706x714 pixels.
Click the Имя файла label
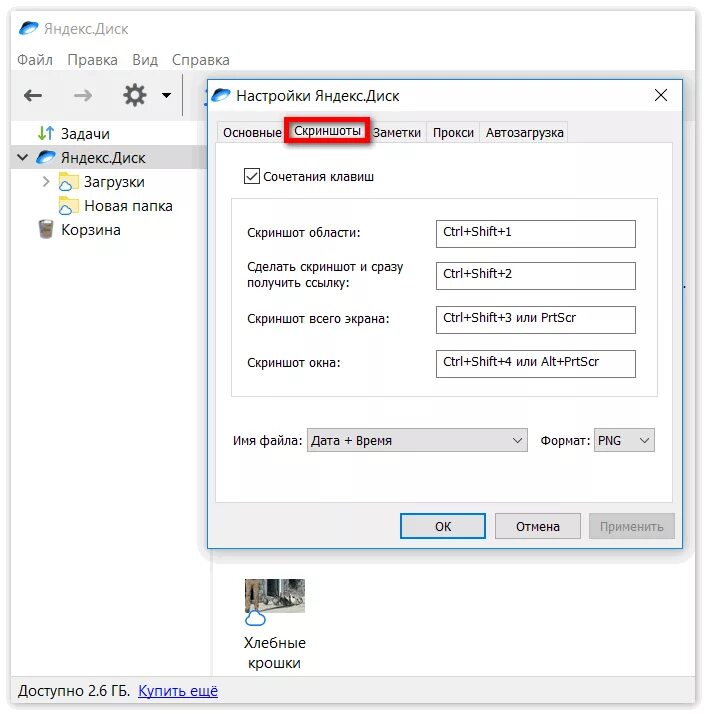click(267, 440)
